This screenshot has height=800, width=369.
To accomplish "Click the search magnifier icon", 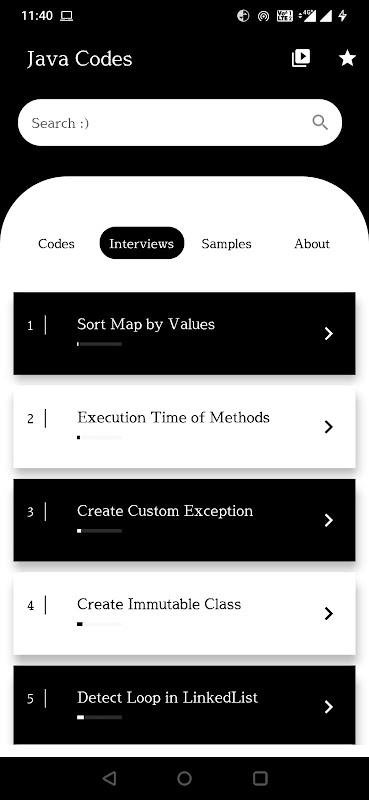I will (x=320, y=122).
